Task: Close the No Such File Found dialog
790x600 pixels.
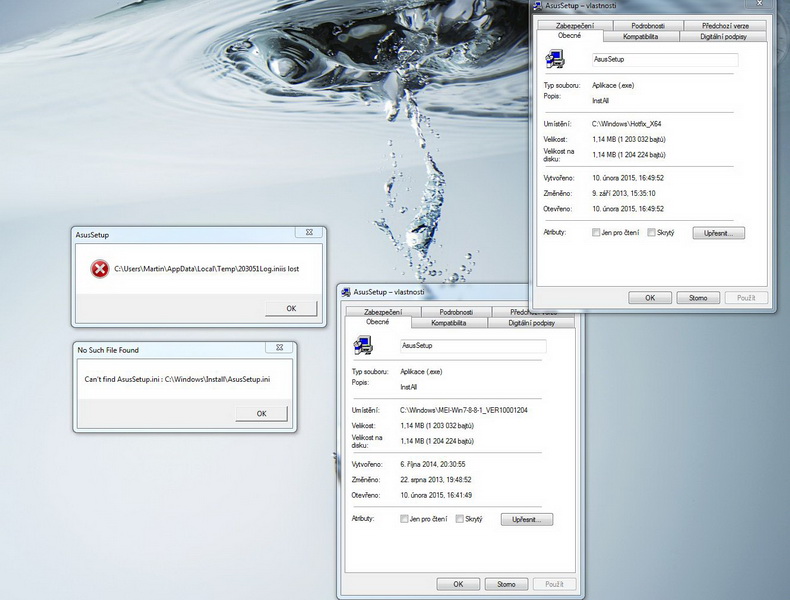Action: 280,348
